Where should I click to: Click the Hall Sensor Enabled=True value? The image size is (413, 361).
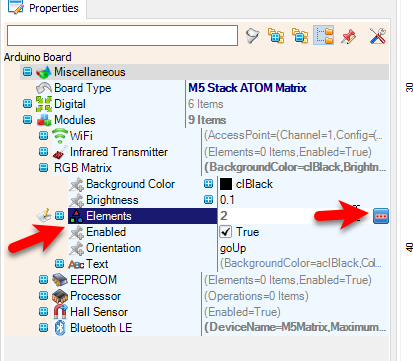click(242, 312)
